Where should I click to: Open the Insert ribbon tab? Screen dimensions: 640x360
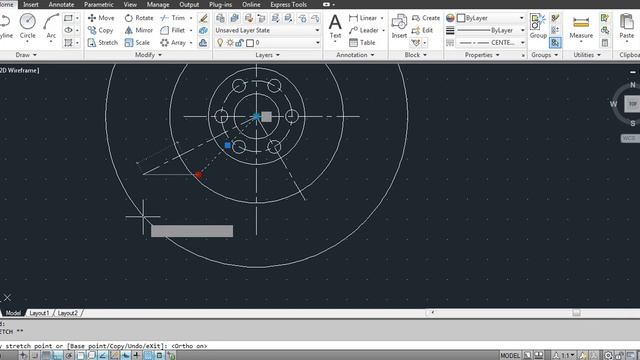click(x=31, y=4)
